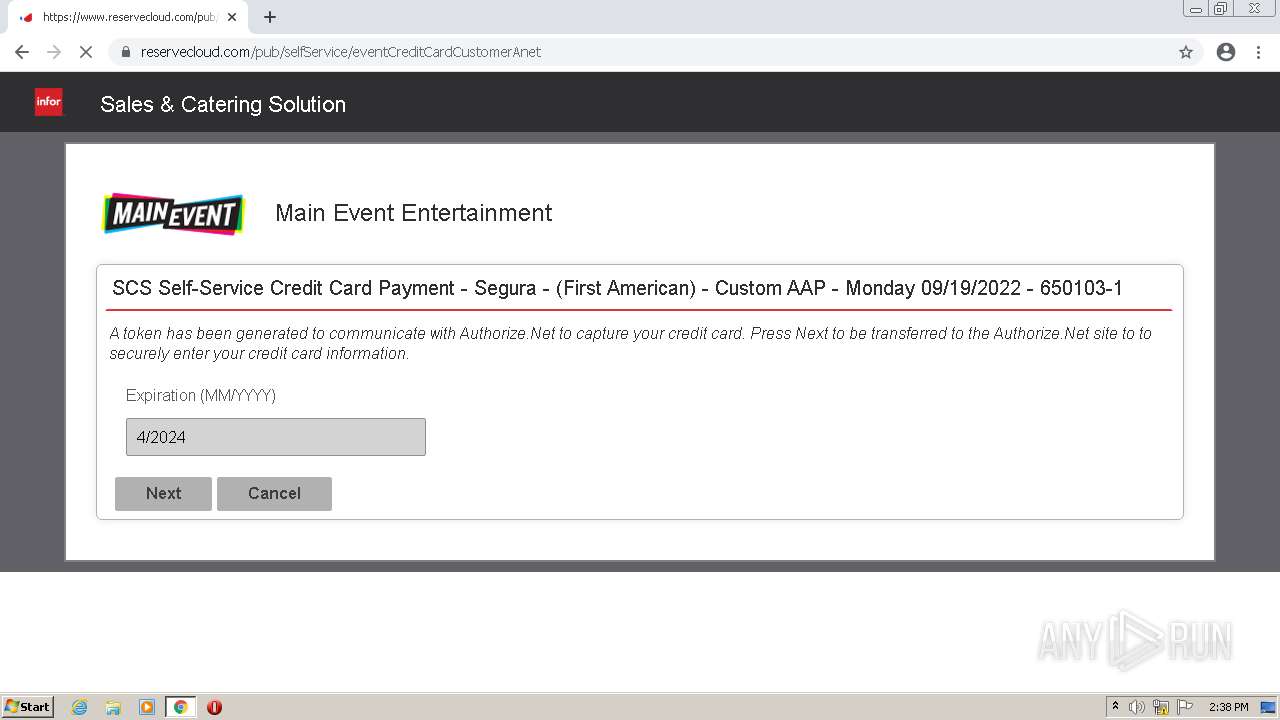
Task: Go forward in browser history
Action: tap(54, 52)
